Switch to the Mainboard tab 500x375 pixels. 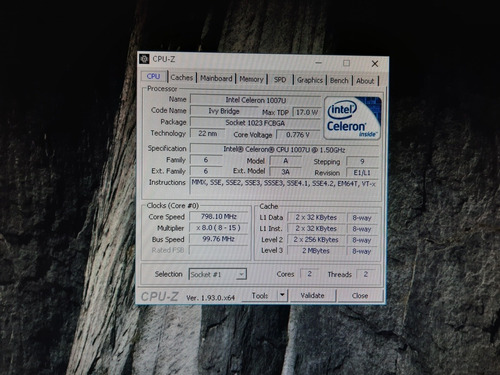[x=216, y=79]
